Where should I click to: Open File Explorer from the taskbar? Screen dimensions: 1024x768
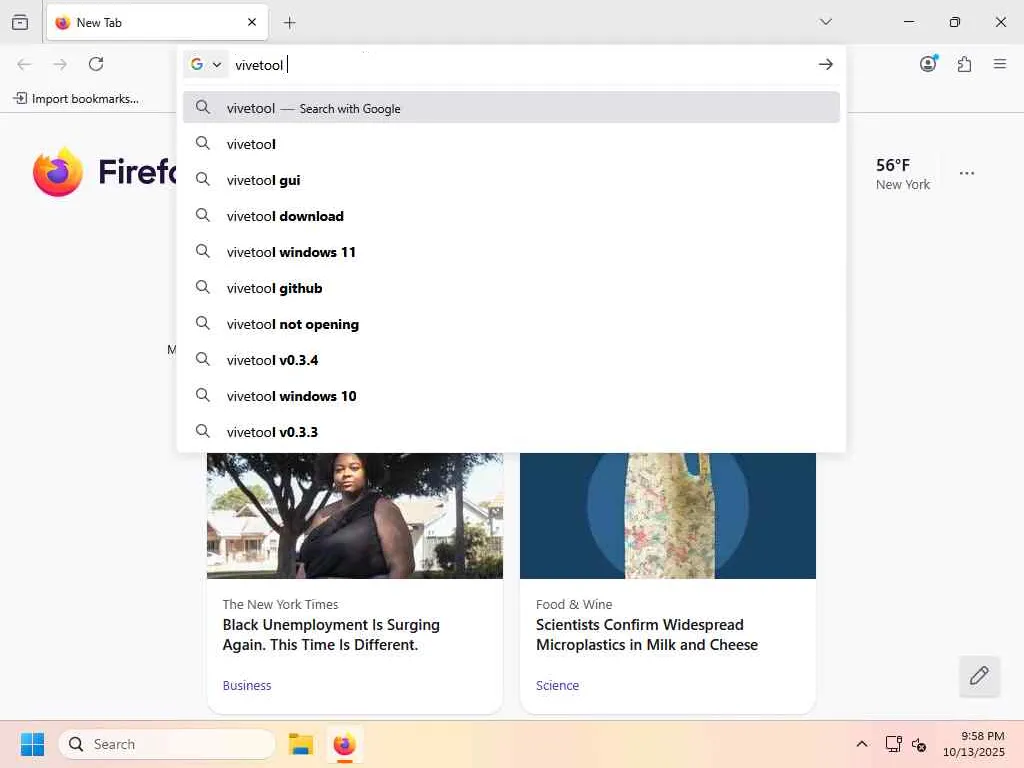[301, 744]
